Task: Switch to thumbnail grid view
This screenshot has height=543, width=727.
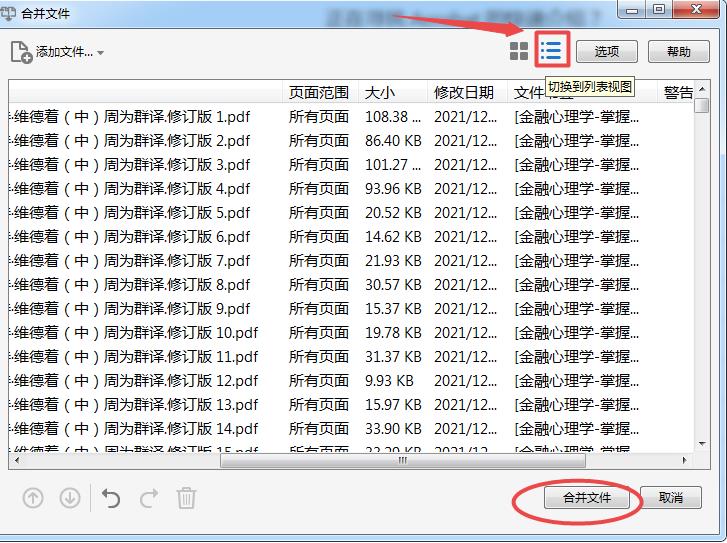Action: pos(519,51)
